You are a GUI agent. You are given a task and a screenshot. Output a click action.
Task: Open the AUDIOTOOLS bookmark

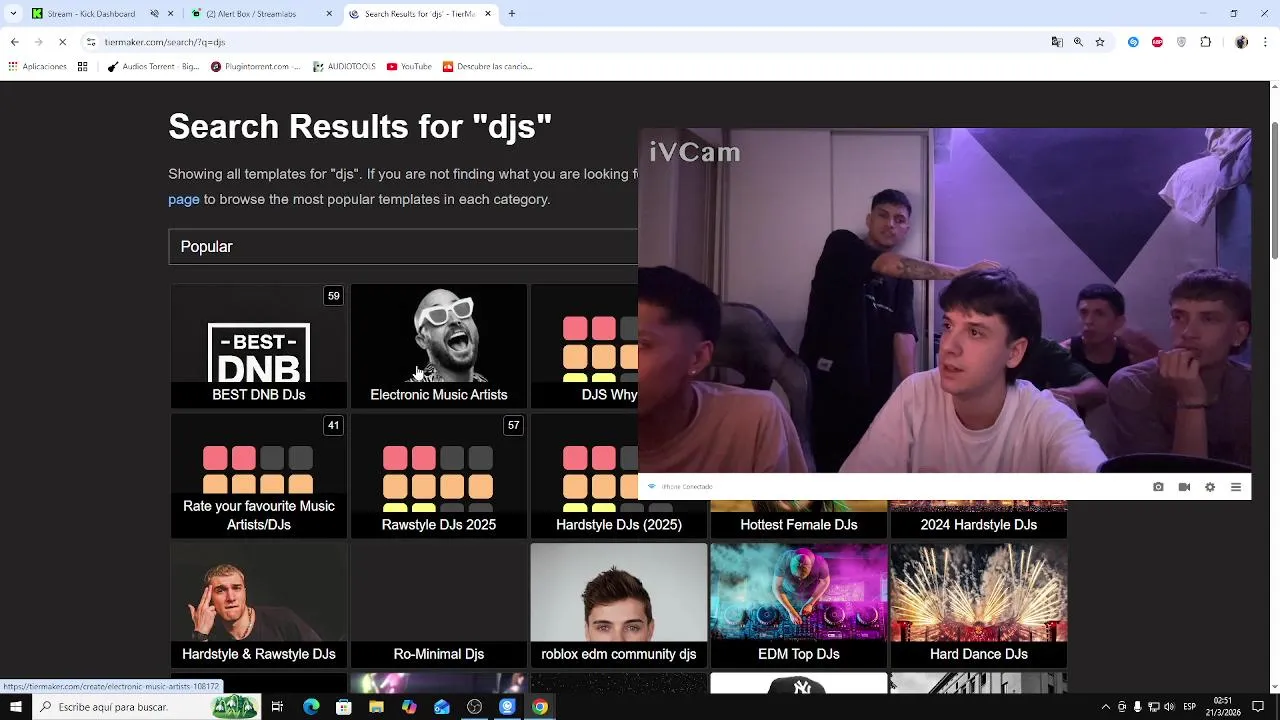344,67
